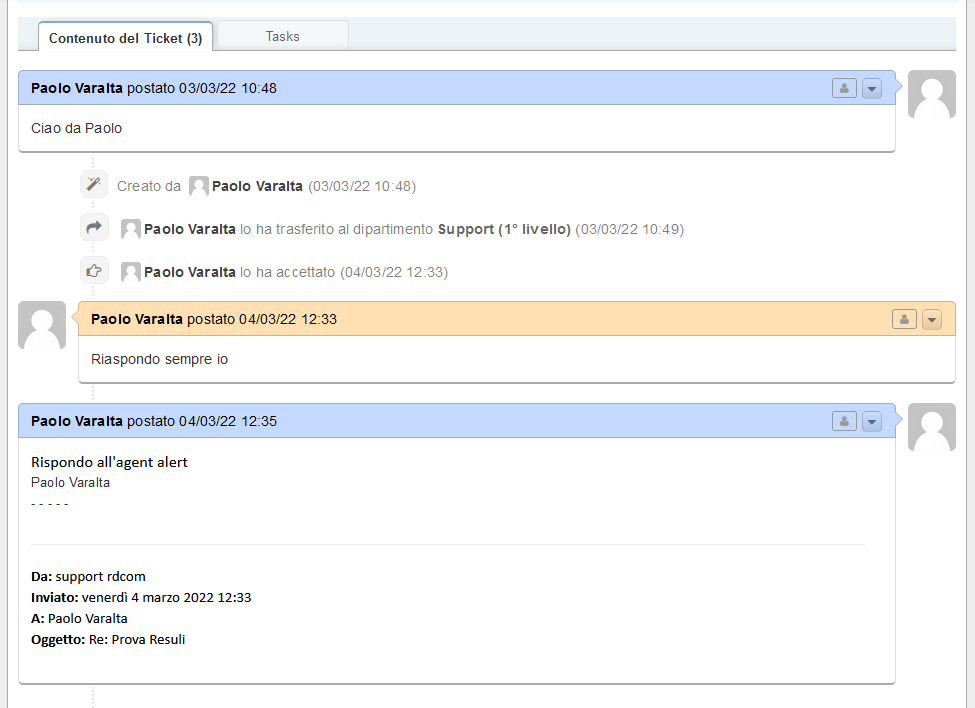
Task: Expand options menu on 12:35 message
Action: (x=871, y=421)
